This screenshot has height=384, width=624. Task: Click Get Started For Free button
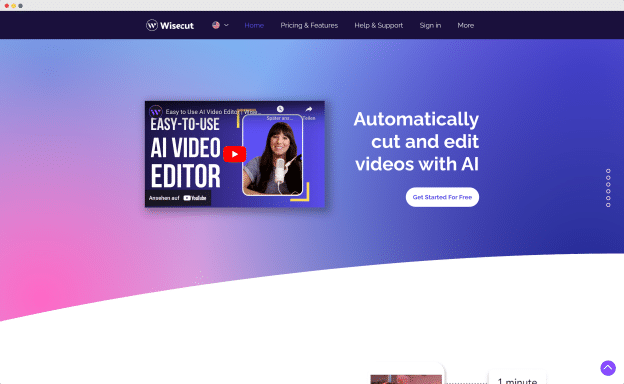[x=442, y=197]
